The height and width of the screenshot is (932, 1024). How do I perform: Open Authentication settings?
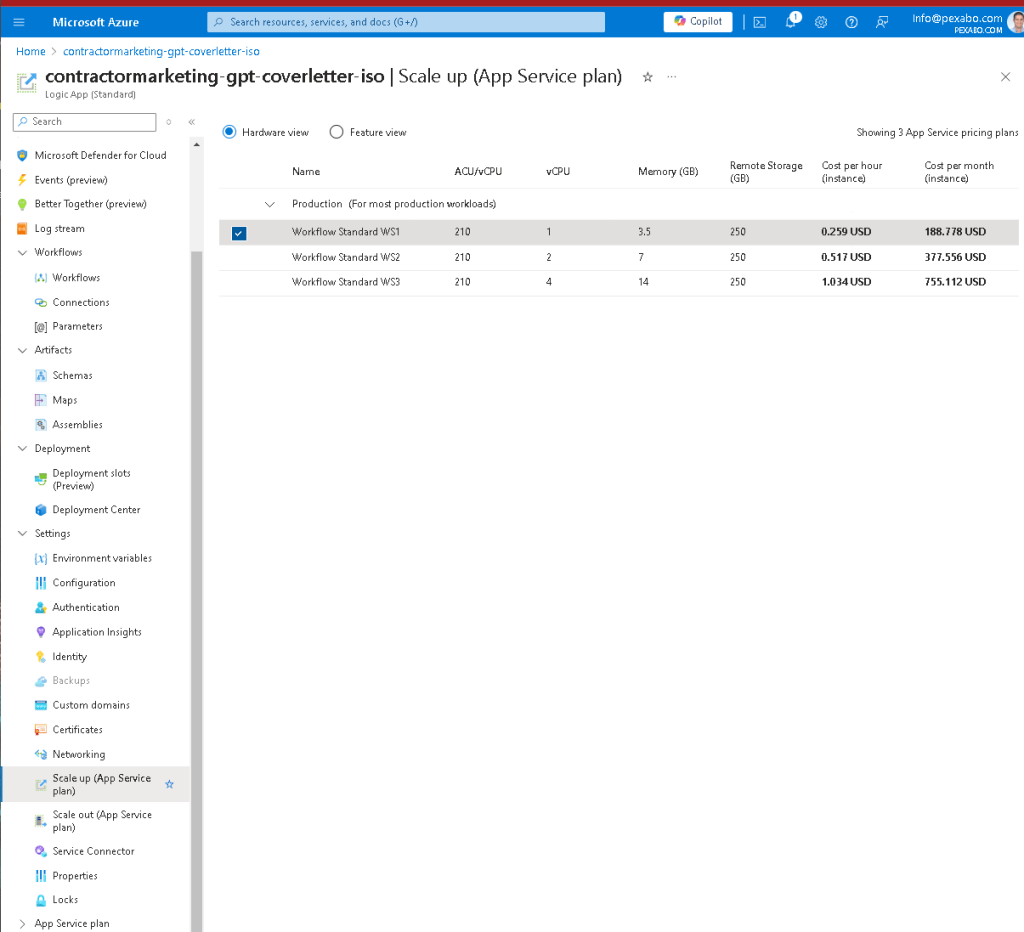pos(86,607)
